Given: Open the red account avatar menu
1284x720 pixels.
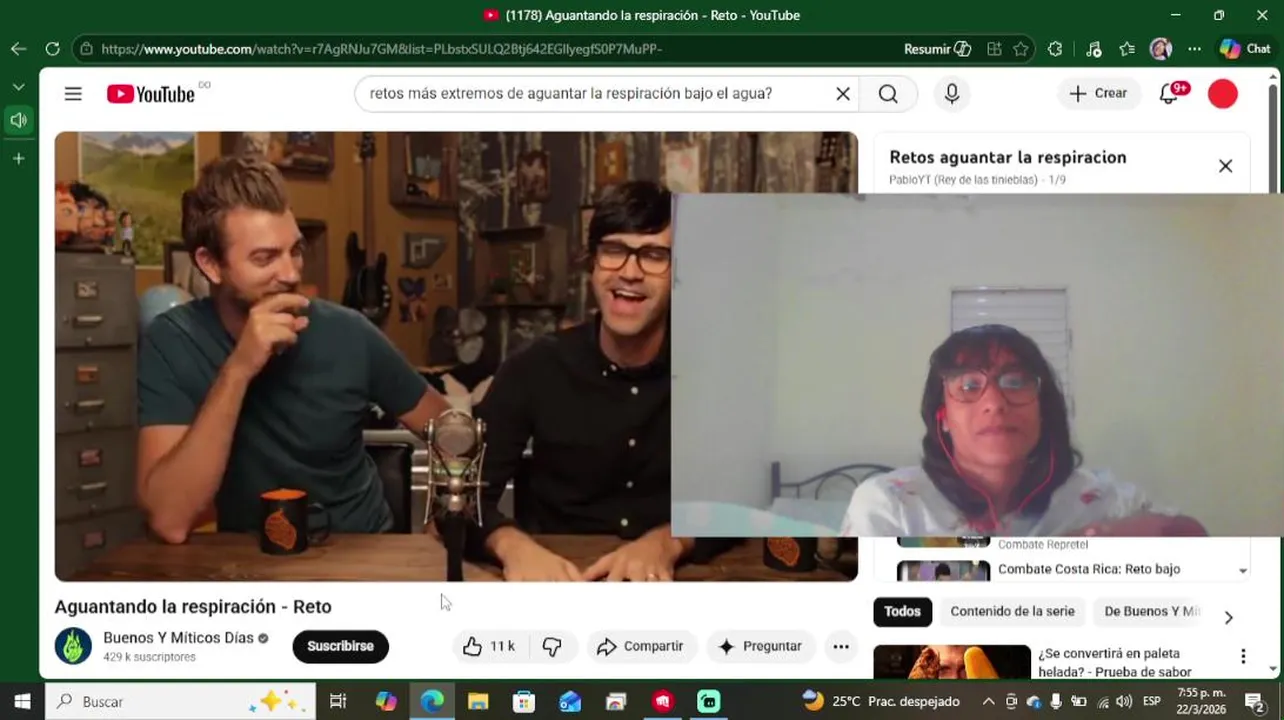Looking at the screenshot, I should pos(1223,94).
